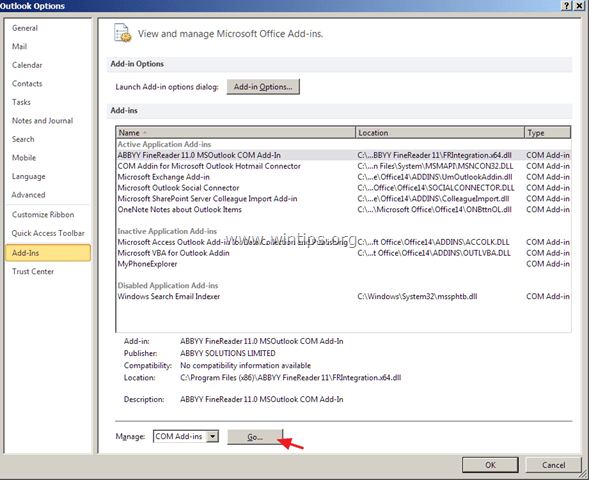Screen dimensions: 589x480
Task: Open the Add-in Options... dialog button
Action: 263,87
